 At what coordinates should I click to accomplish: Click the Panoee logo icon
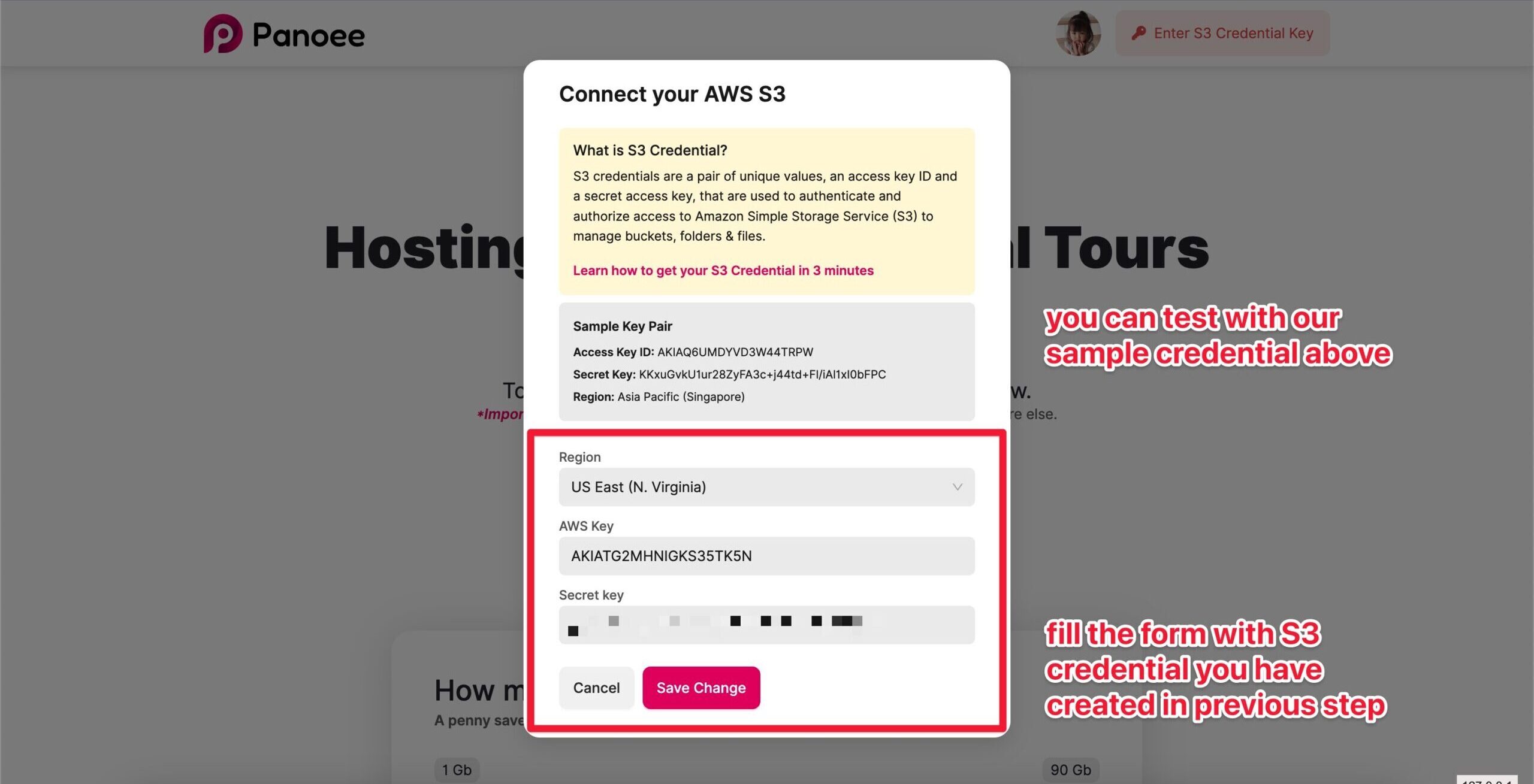click(221, 33)
